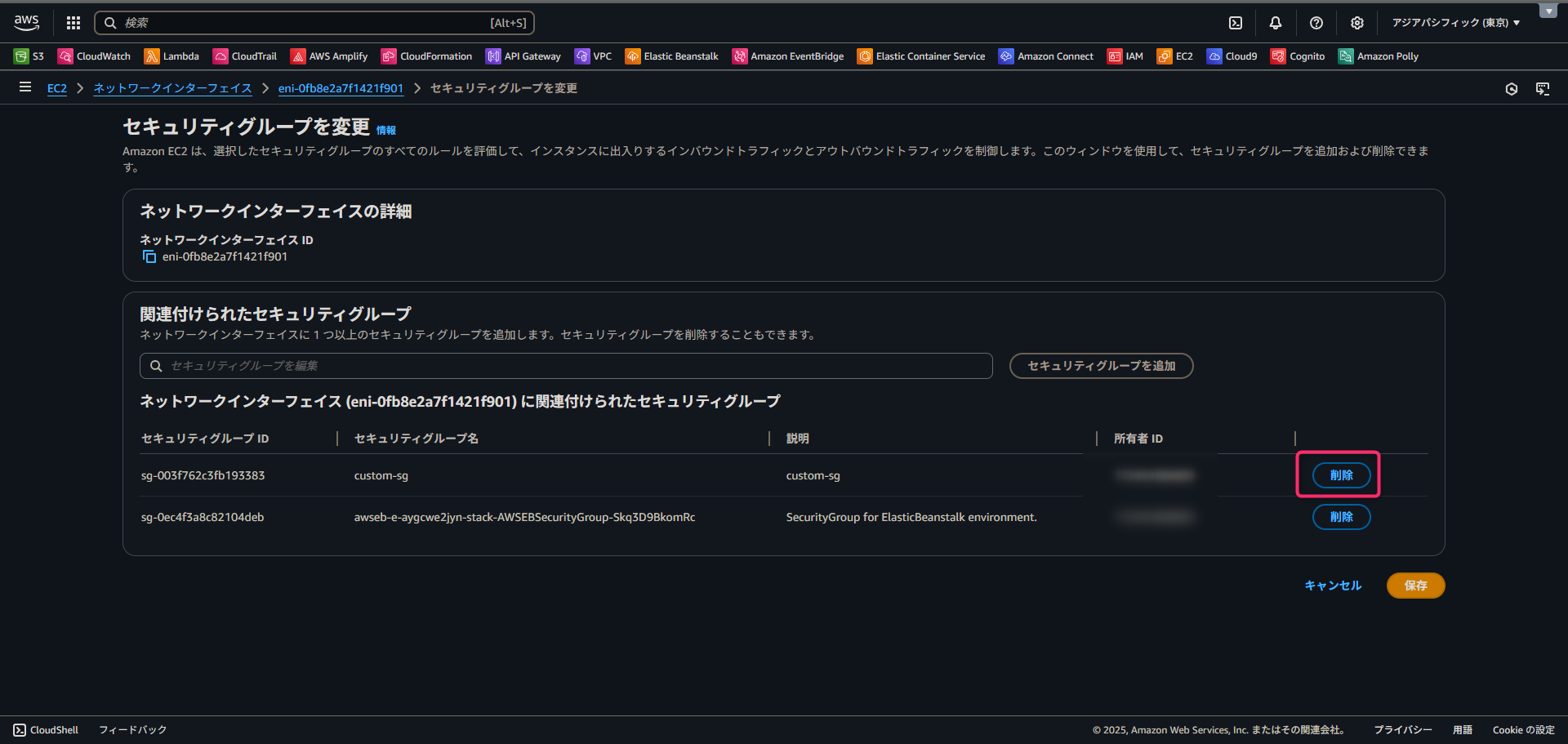Open the 情報 info link

coord(385,131)
